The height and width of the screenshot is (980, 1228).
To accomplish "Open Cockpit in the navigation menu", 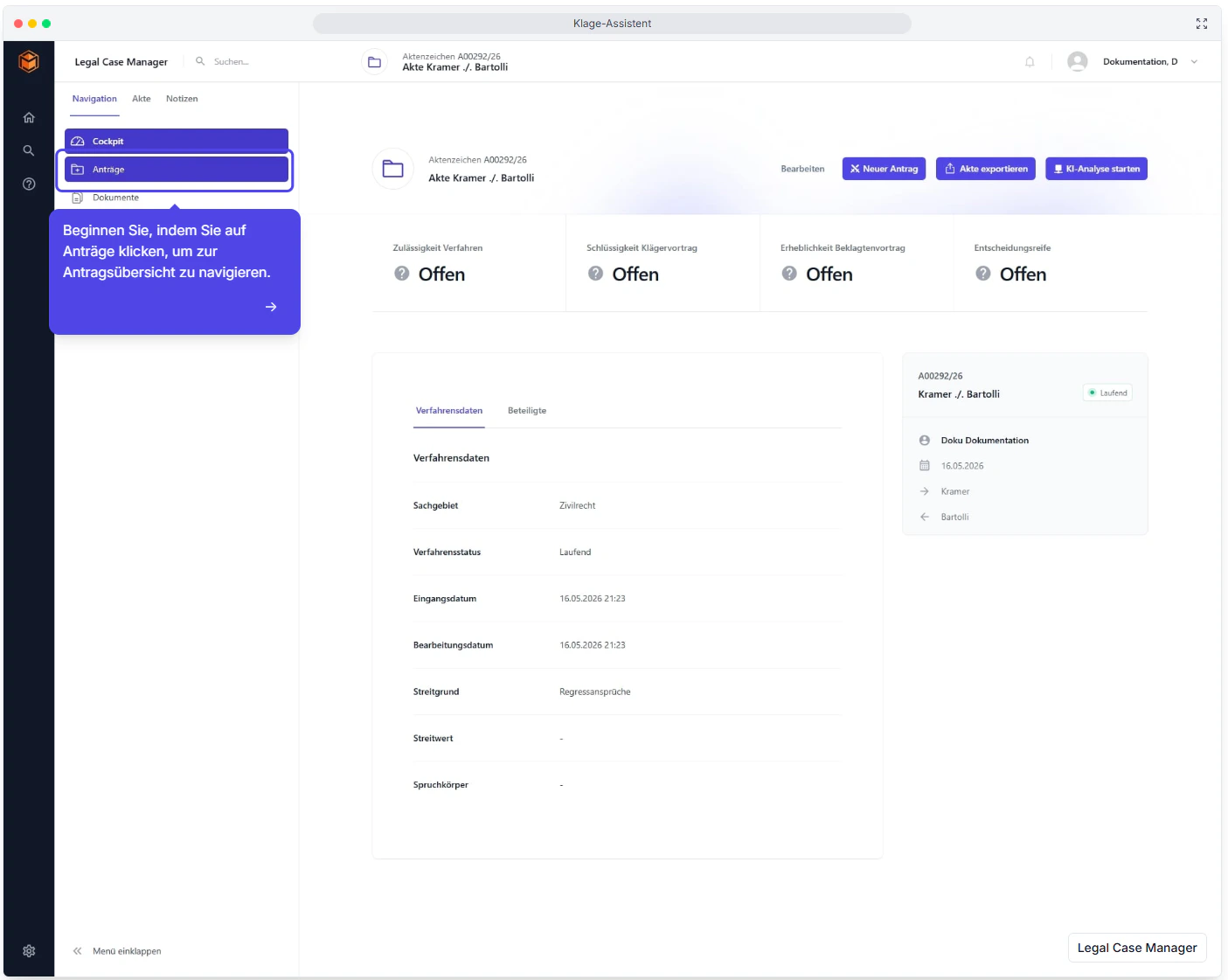I will point(177,141).
